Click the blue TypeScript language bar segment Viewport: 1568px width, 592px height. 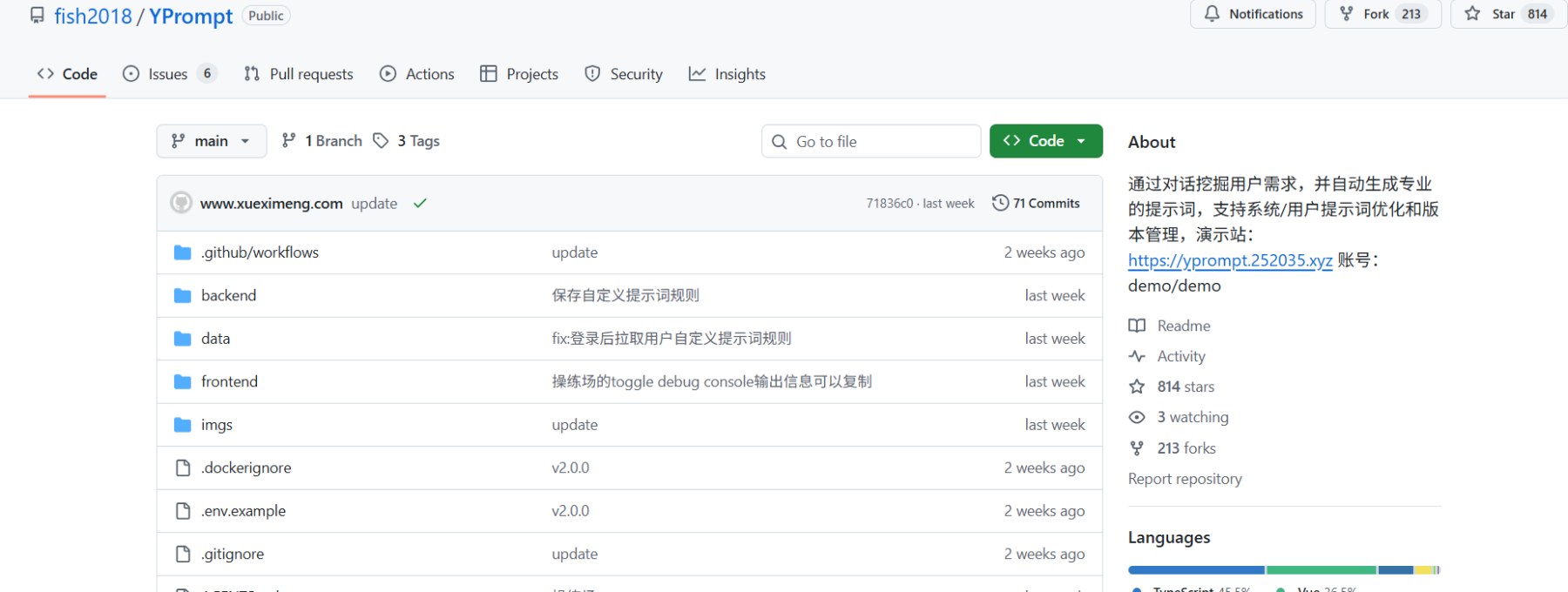tap(1195, 570)
